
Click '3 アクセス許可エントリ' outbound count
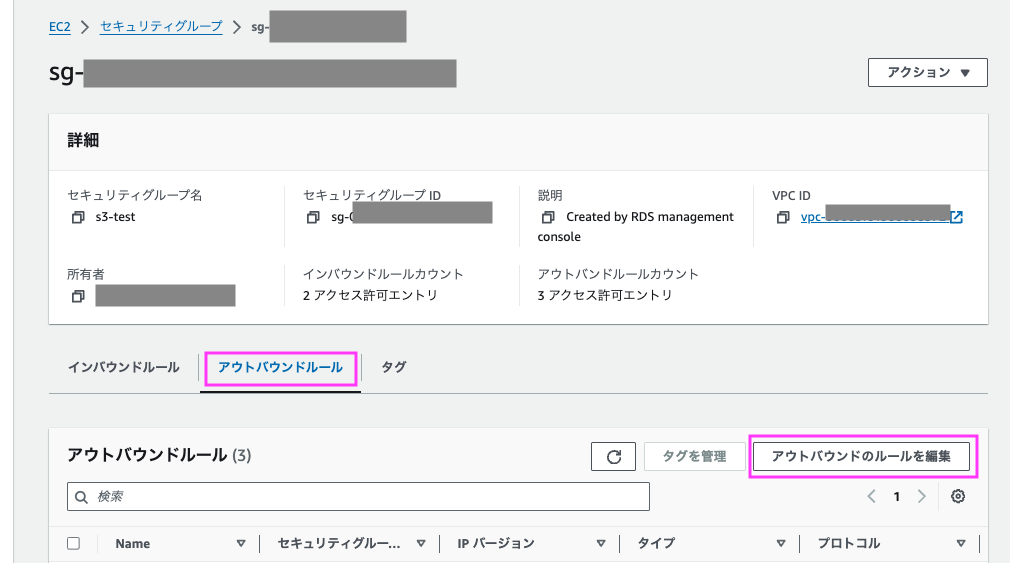[605, 295]
